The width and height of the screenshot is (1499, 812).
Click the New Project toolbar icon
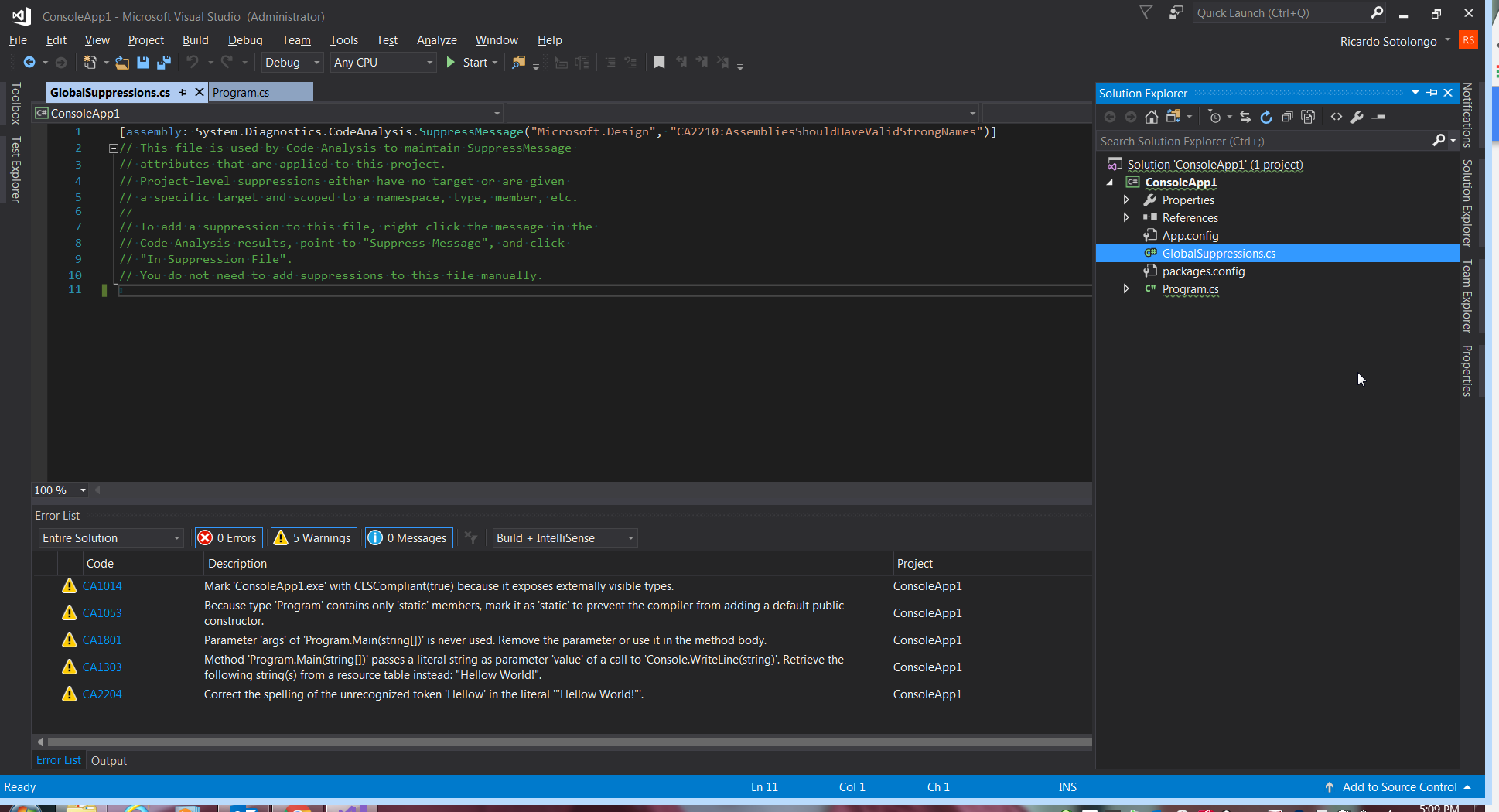pos(90,63)
